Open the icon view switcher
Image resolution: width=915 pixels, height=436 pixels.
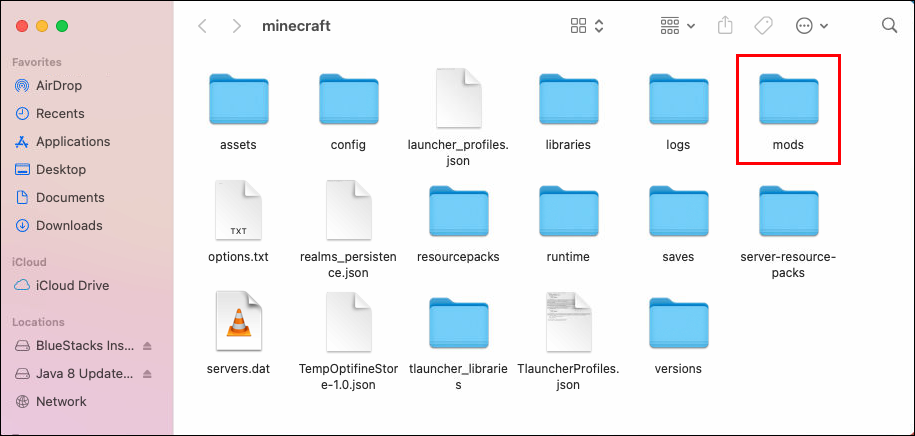[586, 26]
